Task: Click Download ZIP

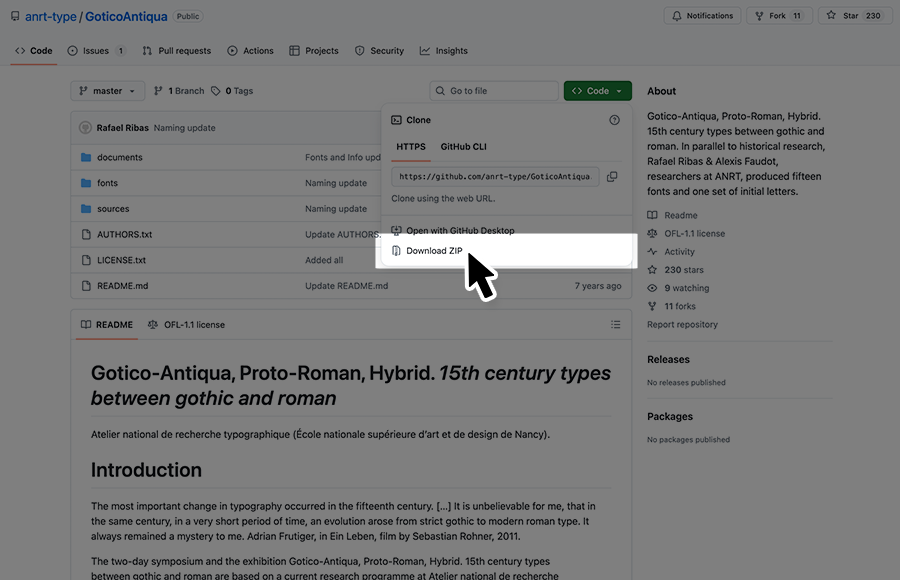Action: click(433, 251)
